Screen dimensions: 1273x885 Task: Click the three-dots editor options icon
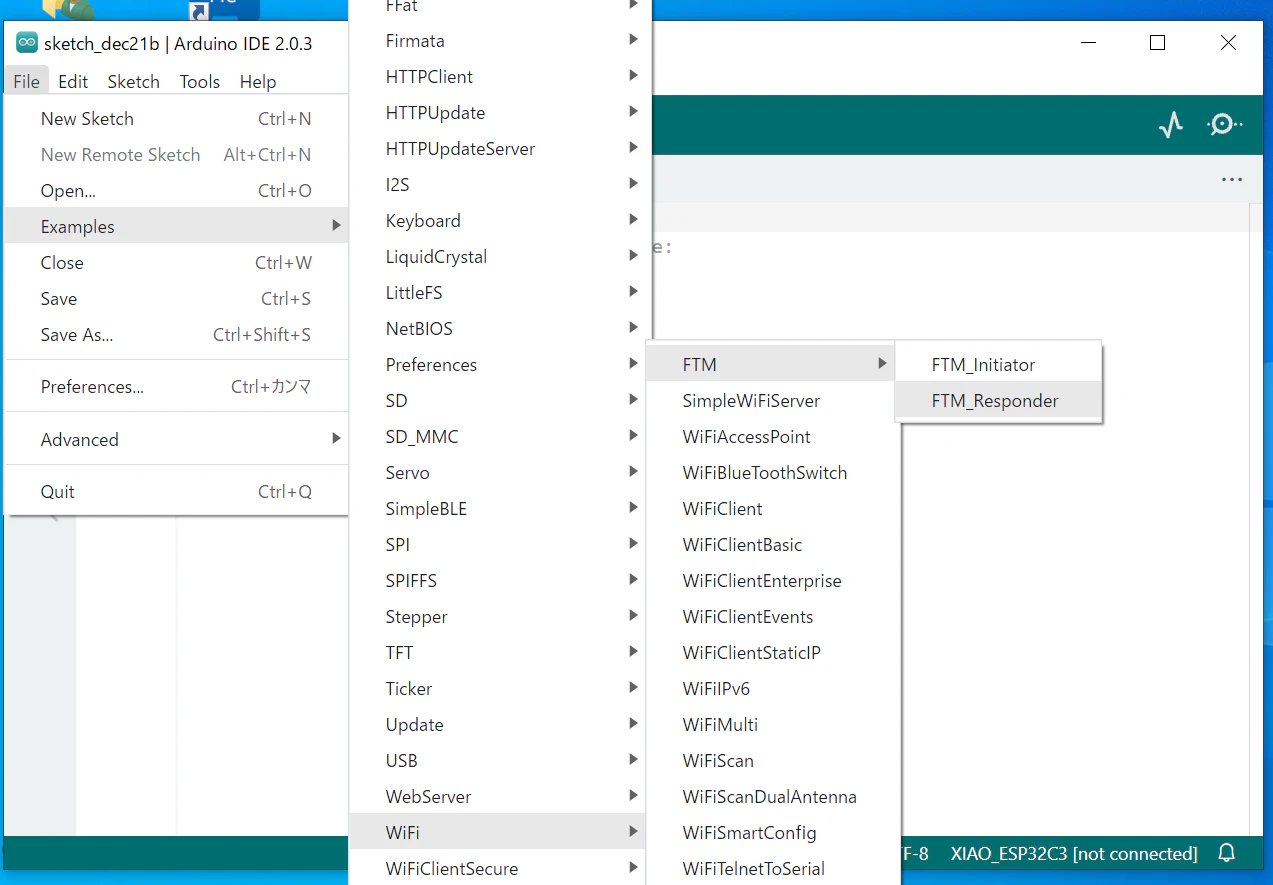pos(1232,180)
